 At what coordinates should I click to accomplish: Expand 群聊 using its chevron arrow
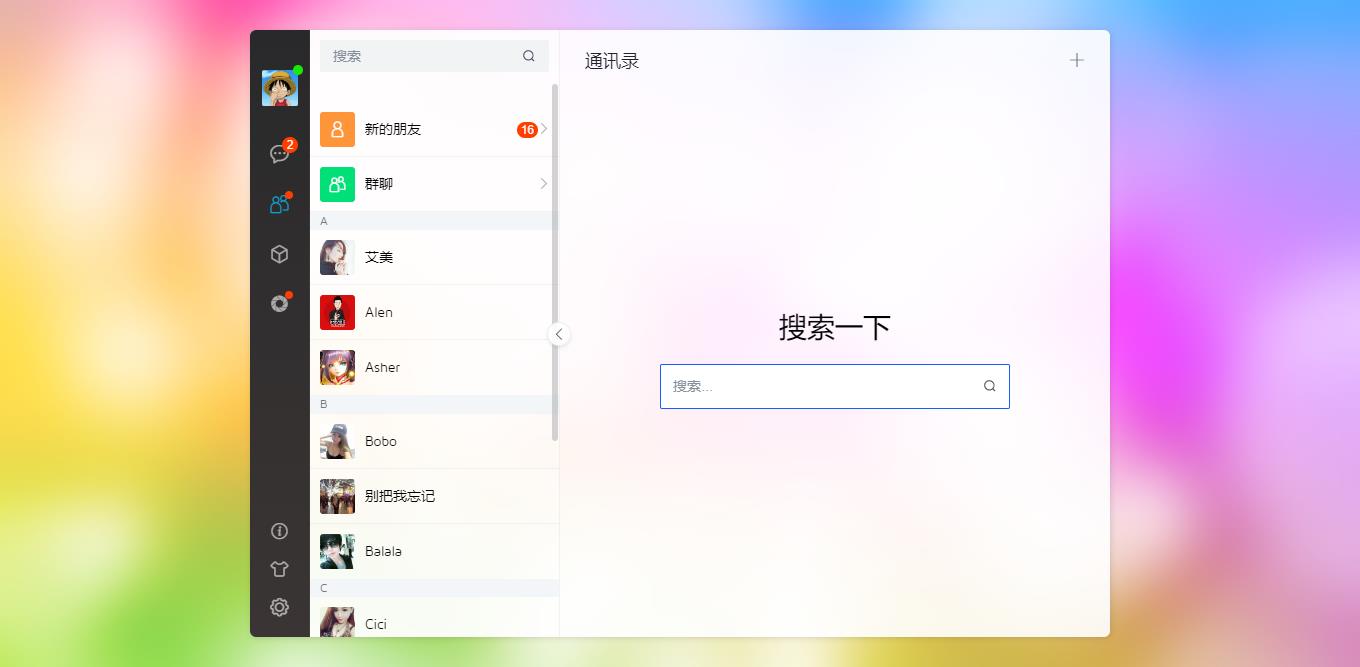(x=542, y=184)
